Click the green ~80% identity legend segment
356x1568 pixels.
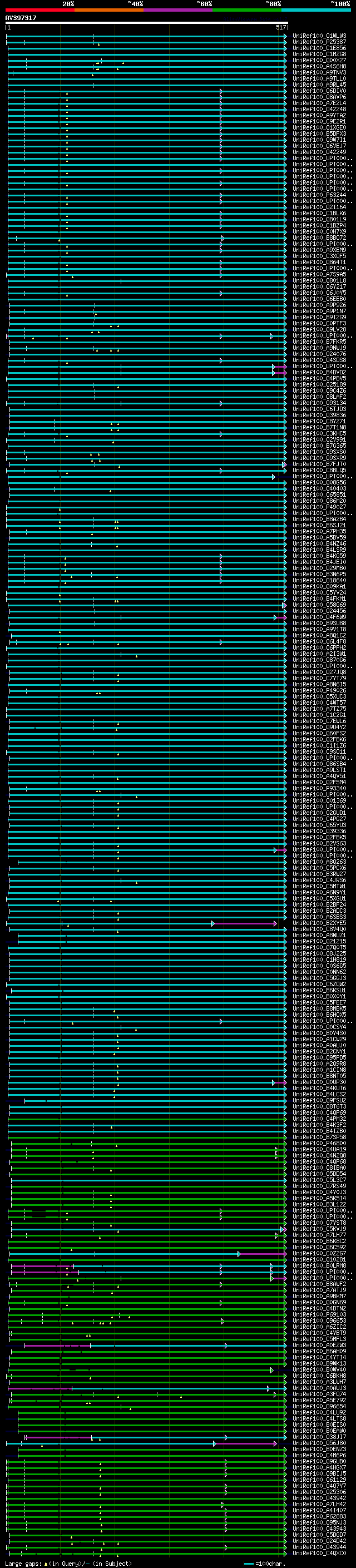(x=247, y=10)
